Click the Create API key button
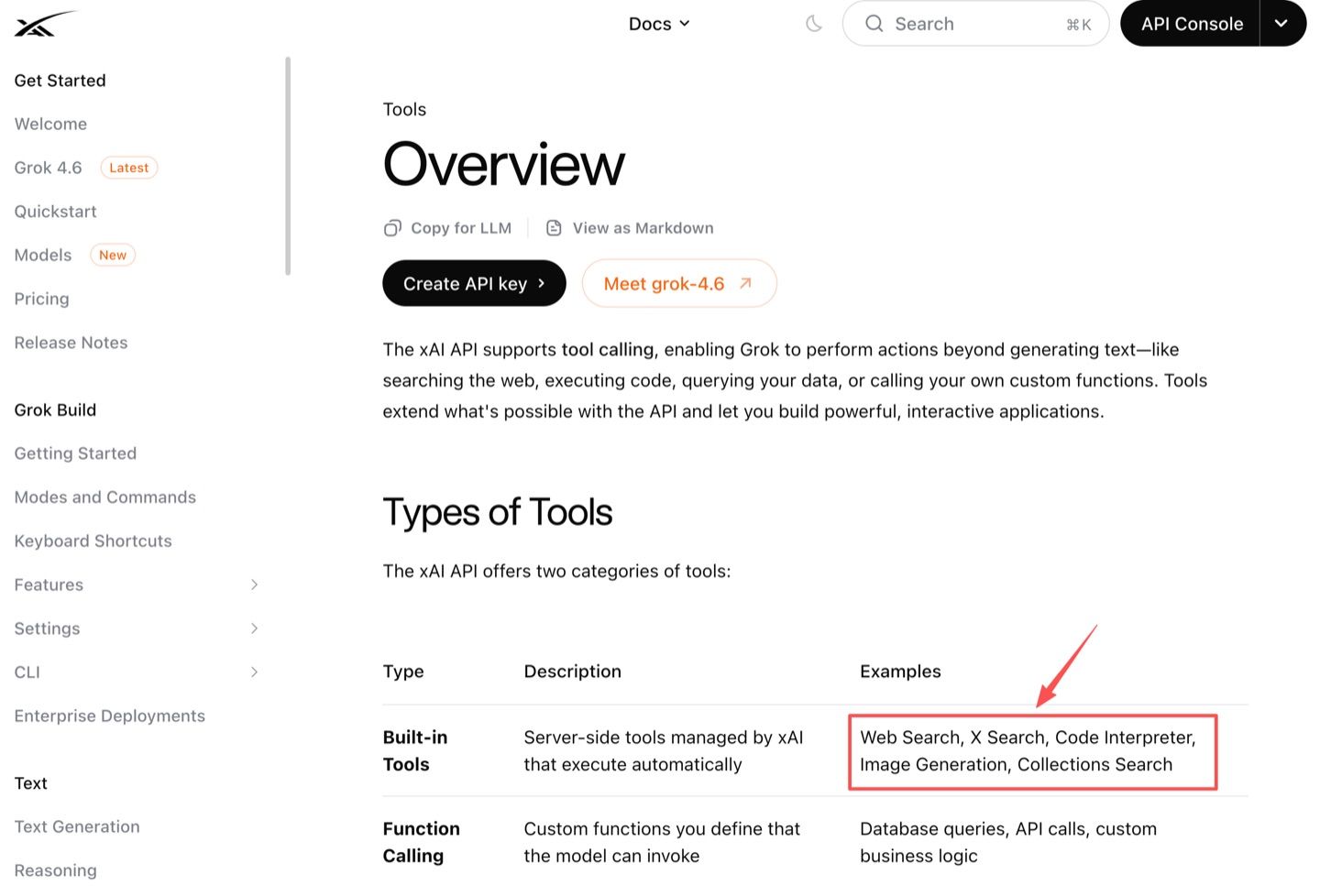Image resolution: width=1320 pixels, height=896 pixels. coord(474,284)
